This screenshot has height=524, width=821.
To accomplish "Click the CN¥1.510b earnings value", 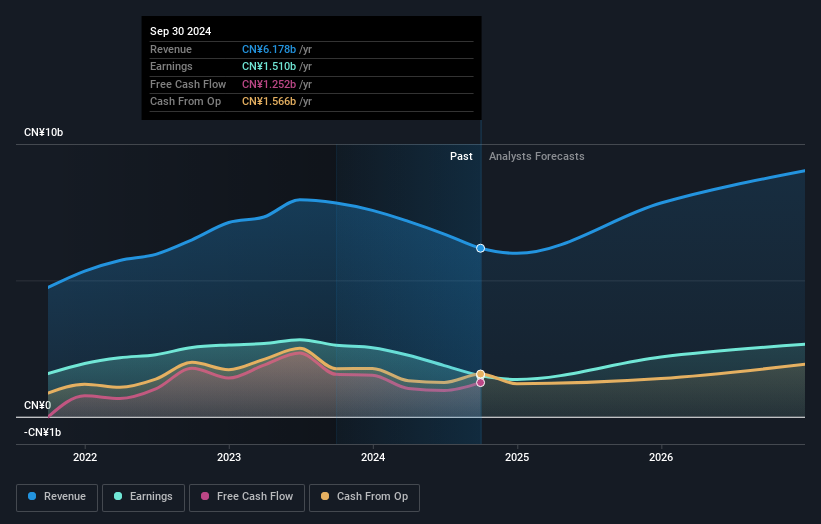I will tap(269, 66).
